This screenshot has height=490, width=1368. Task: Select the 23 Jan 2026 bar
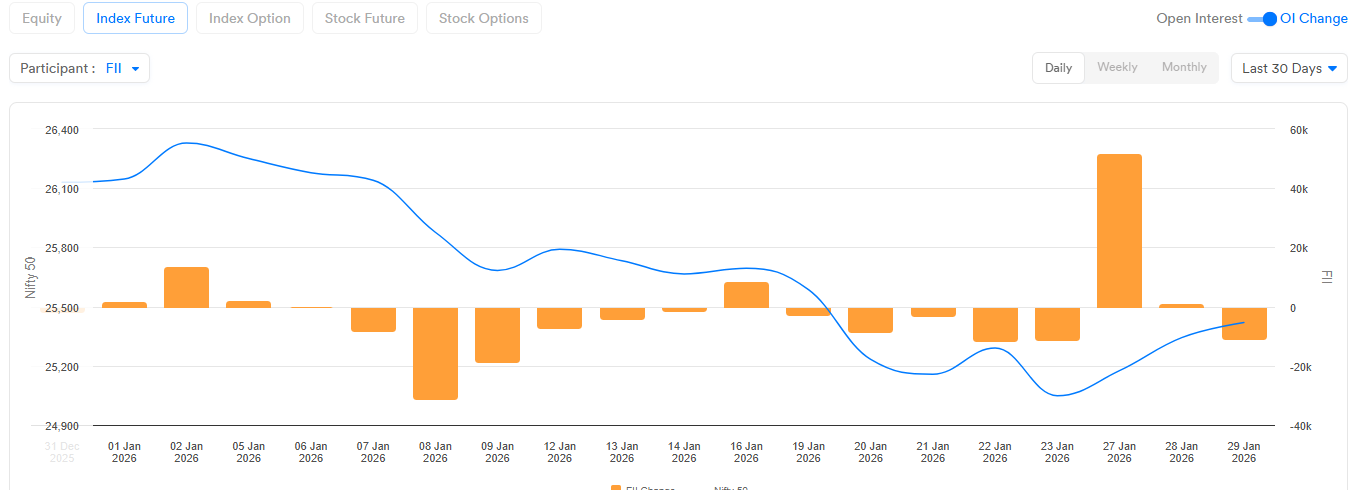click(x=1057, y=324)
